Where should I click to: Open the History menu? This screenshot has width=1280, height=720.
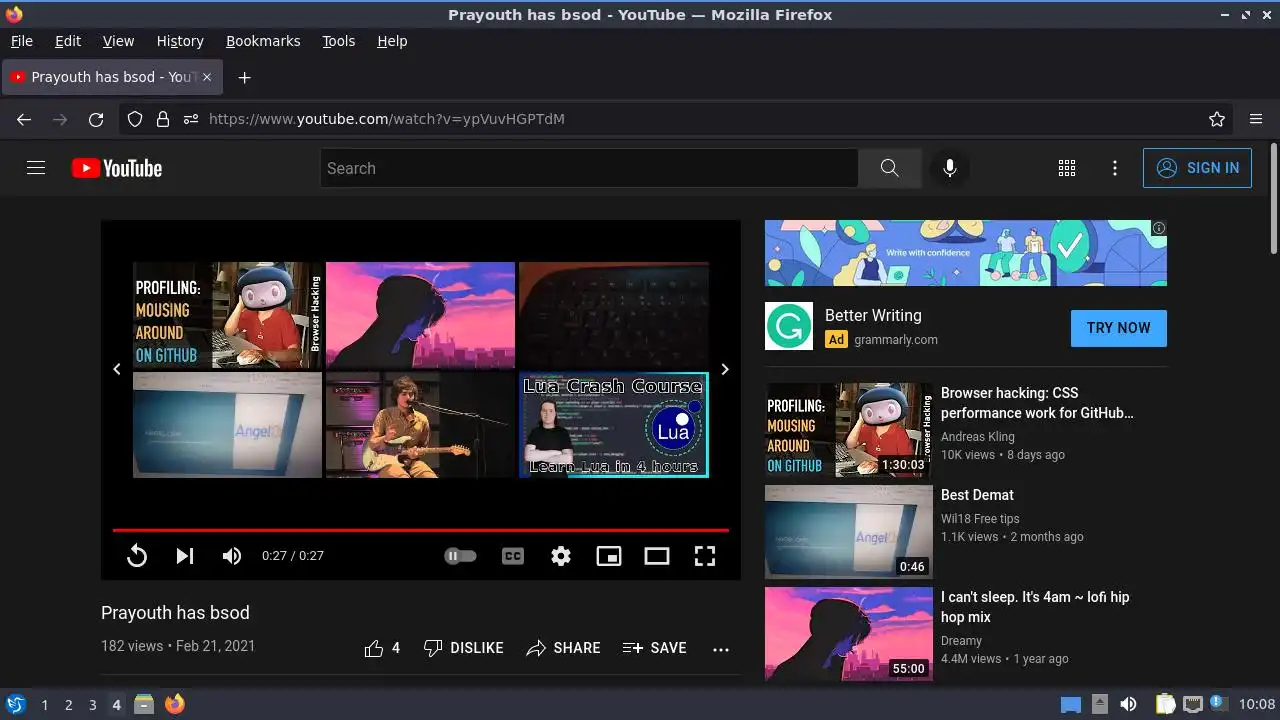[180, 41]
